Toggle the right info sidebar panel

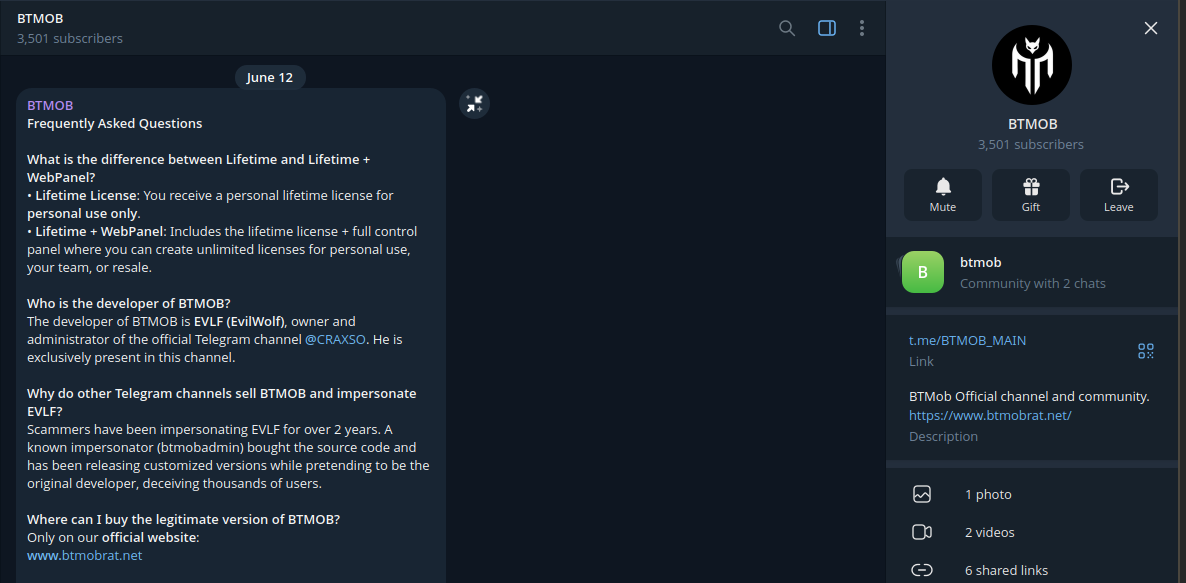(x=827, y=28)
